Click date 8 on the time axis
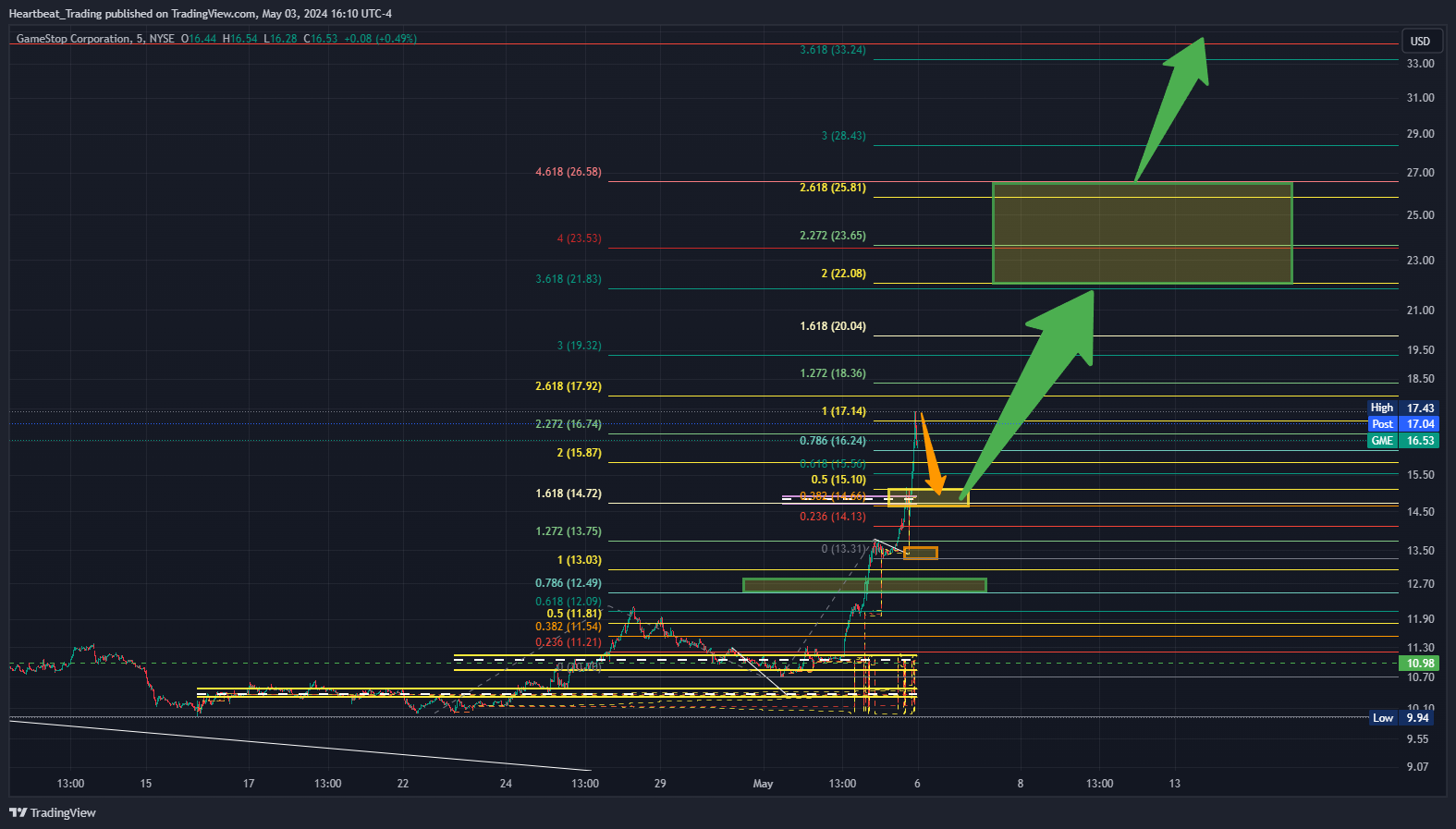Viewport: 1456px width, 829px height. (x=1021, y=784)
